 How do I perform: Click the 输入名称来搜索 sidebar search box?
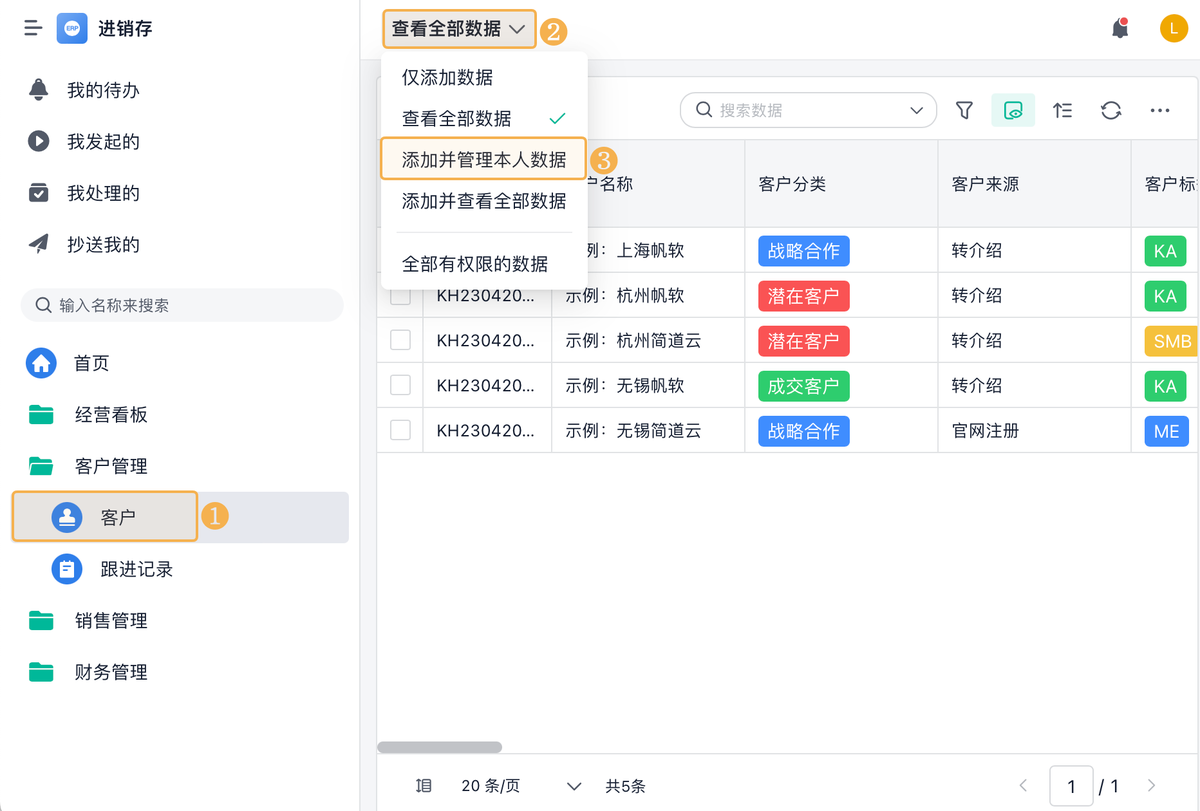coord(182,305)
